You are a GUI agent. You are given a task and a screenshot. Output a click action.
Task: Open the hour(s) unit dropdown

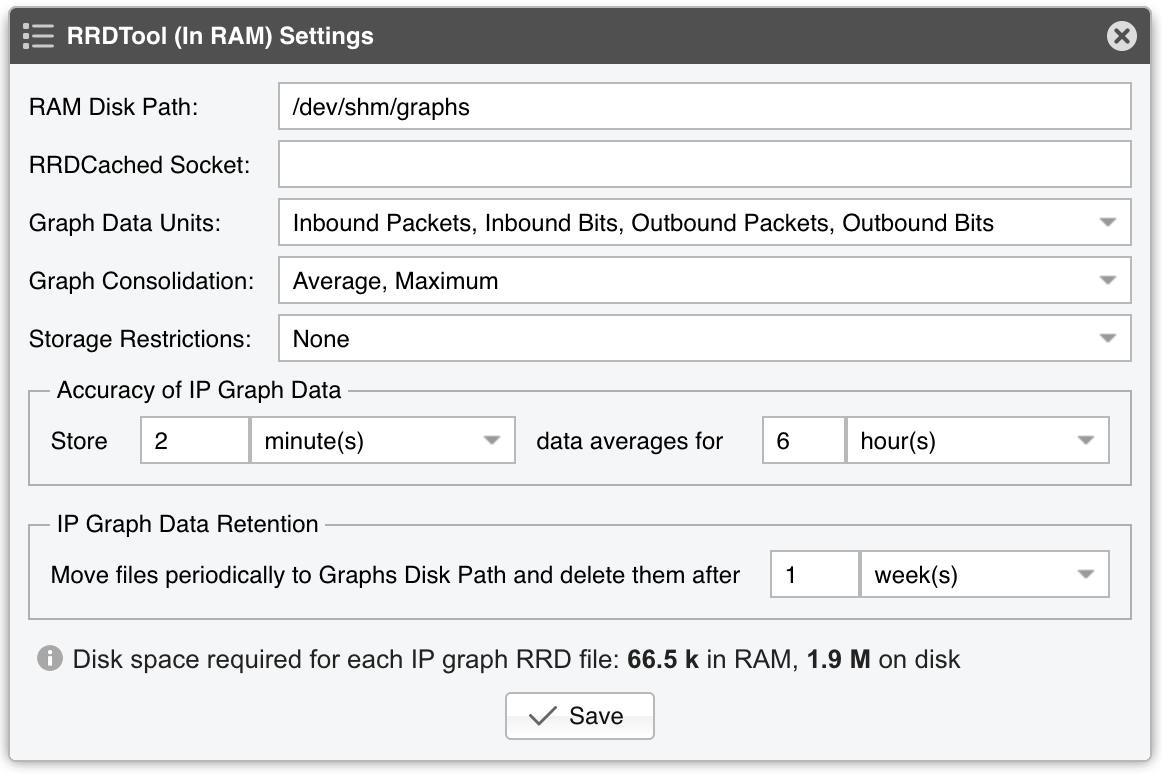pos(977,440)
